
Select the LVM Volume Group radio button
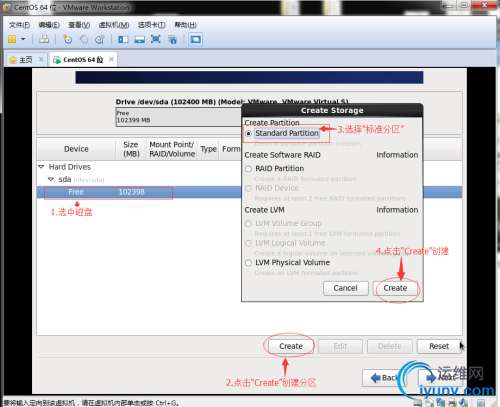click(248, 224)
